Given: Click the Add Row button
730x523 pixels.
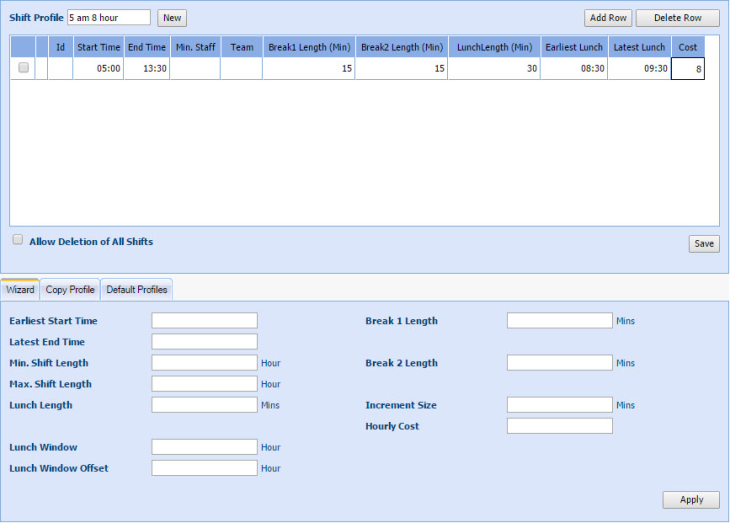Looking at the screenshot, I should click(608, 18).
